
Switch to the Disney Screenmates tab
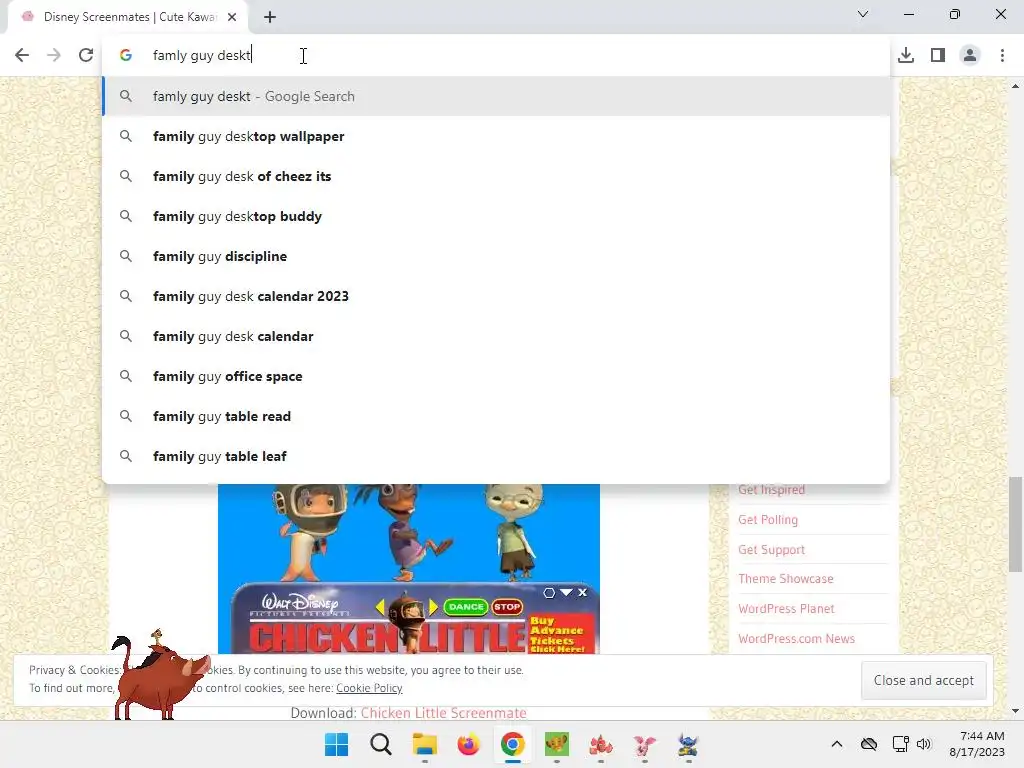coord(129,17)
